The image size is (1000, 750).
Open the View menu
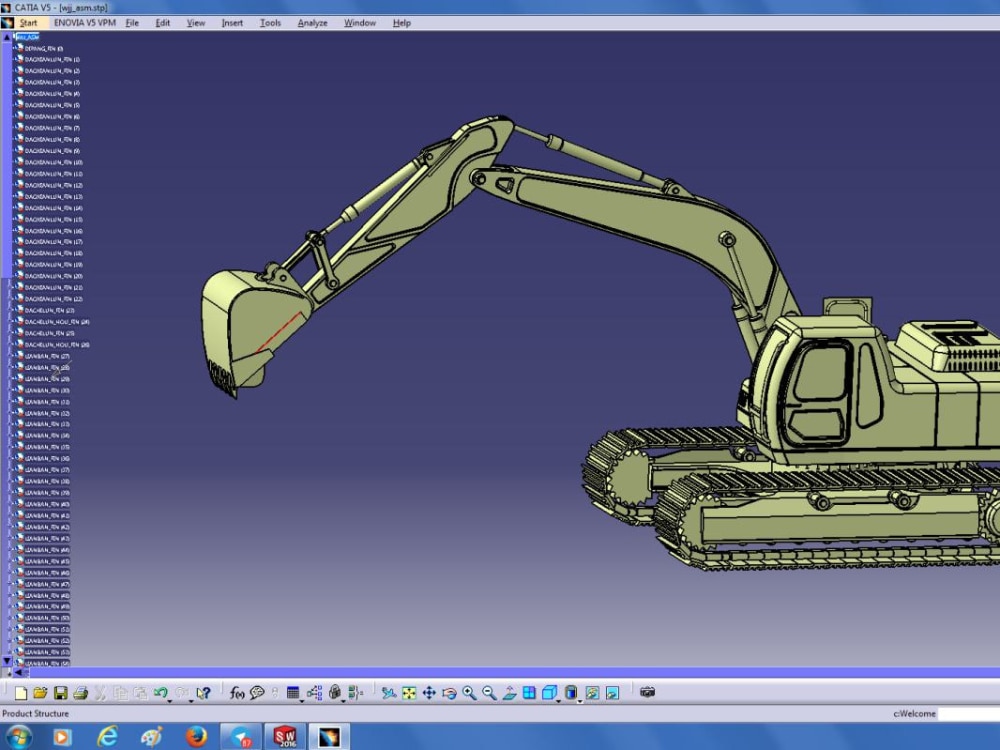coord(196,23)
